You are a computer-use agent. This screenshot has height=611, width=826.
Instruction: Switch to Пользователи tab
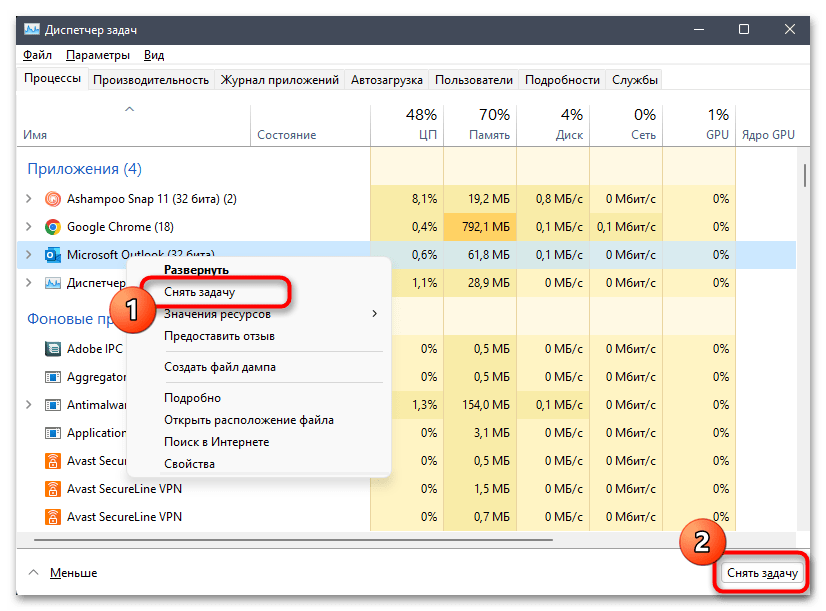(474, 80)
